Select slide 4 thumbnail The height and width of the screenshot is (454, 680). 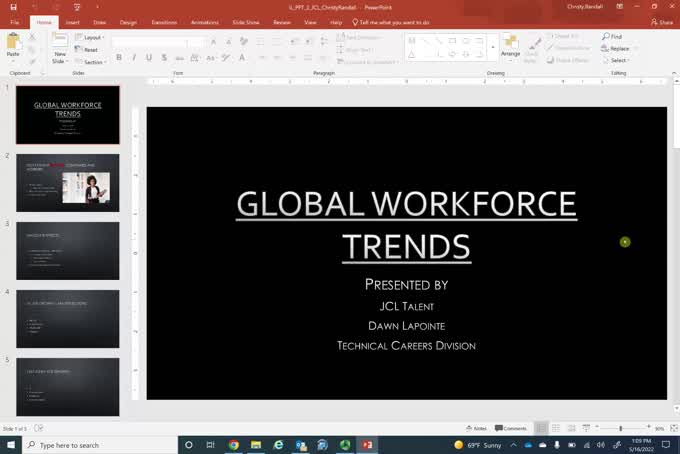[x=68, y=319]
